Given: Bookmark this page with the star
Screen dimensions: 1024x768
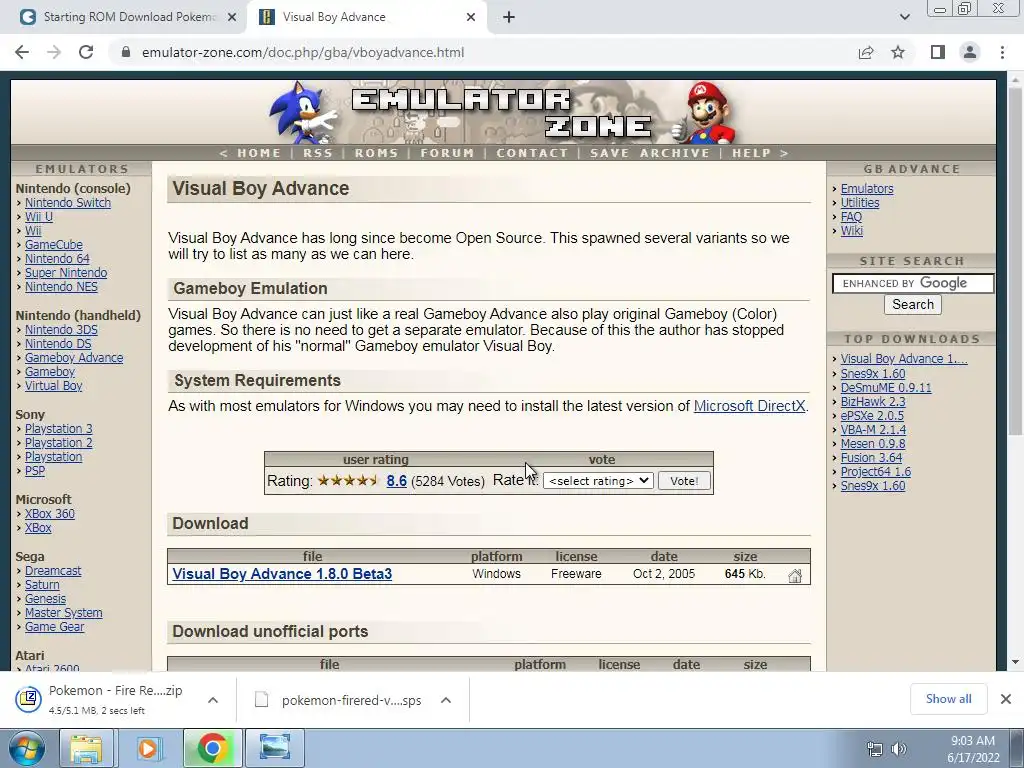Looking at the screenshot, I should tap(898, 52).
